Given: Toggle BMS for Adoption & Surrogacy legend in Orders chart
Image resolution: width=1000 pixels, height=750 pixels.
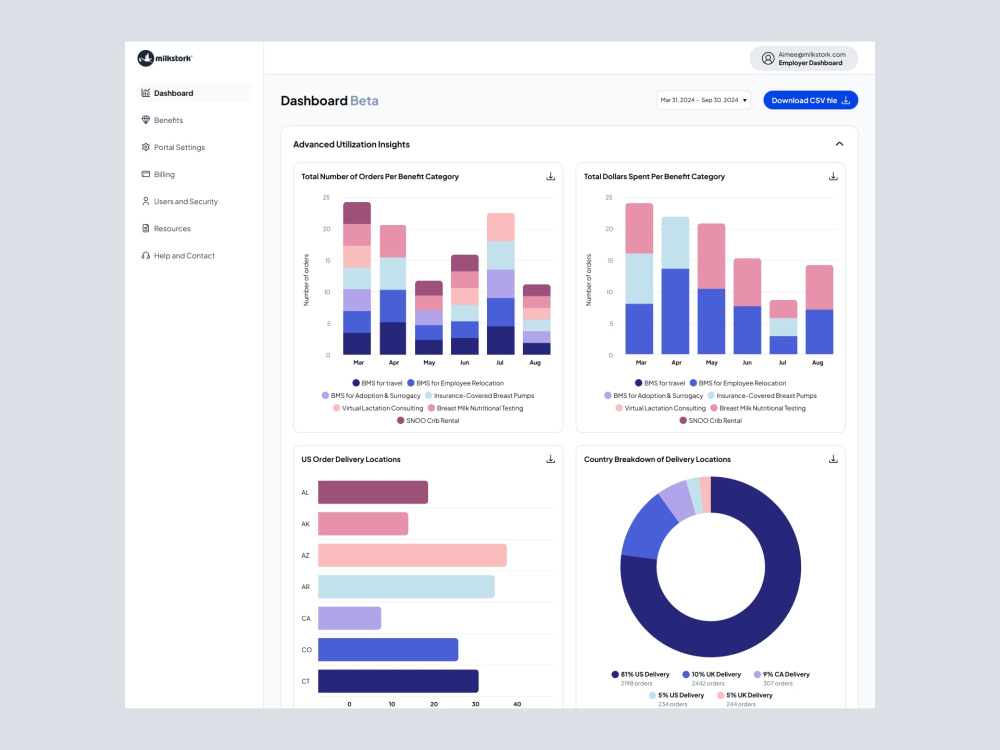Looking at the screenshot, I should [x=371, y=395].
